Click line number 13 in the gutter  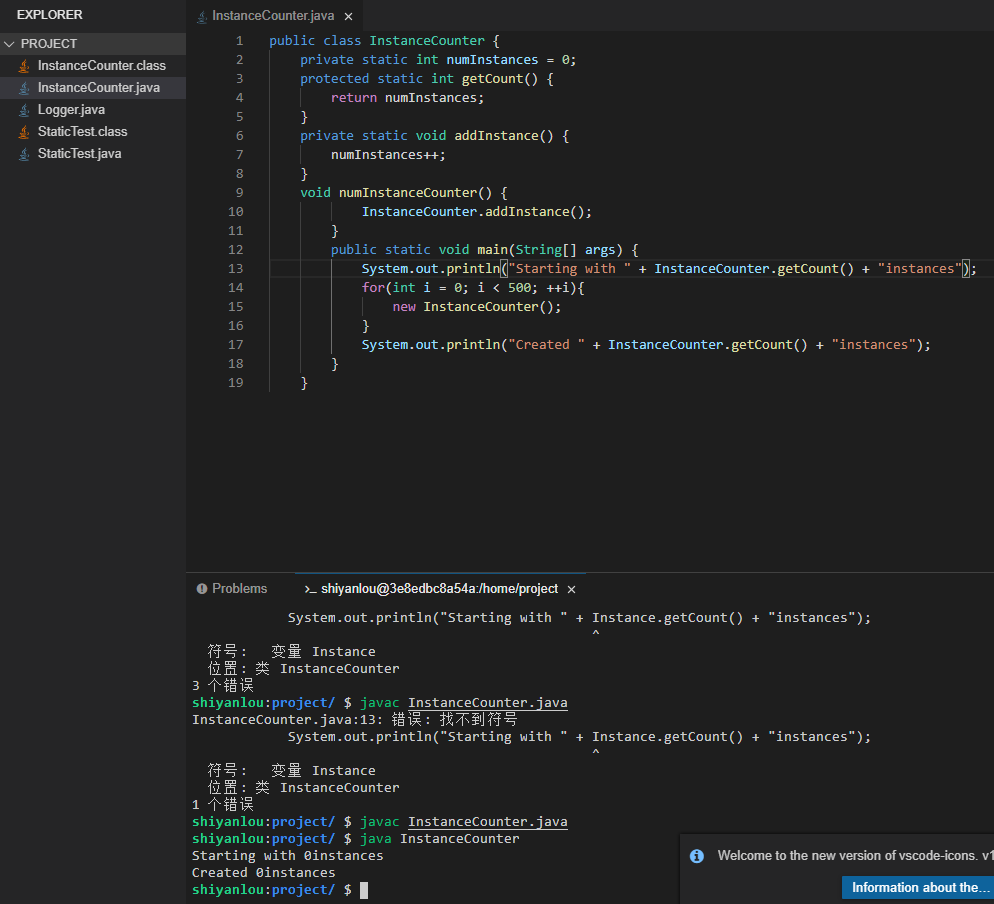(236, 269)
